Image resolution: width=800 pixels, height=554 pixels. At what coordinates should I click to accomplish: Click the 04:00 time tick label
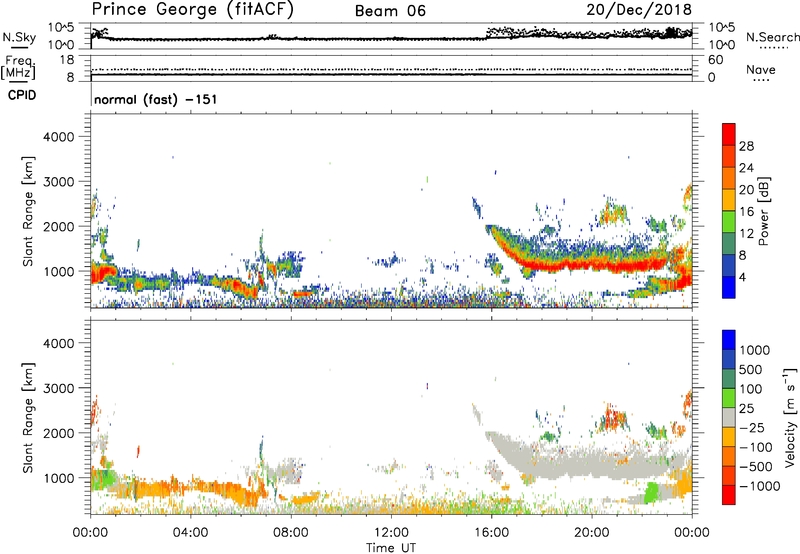pos(191,533)
